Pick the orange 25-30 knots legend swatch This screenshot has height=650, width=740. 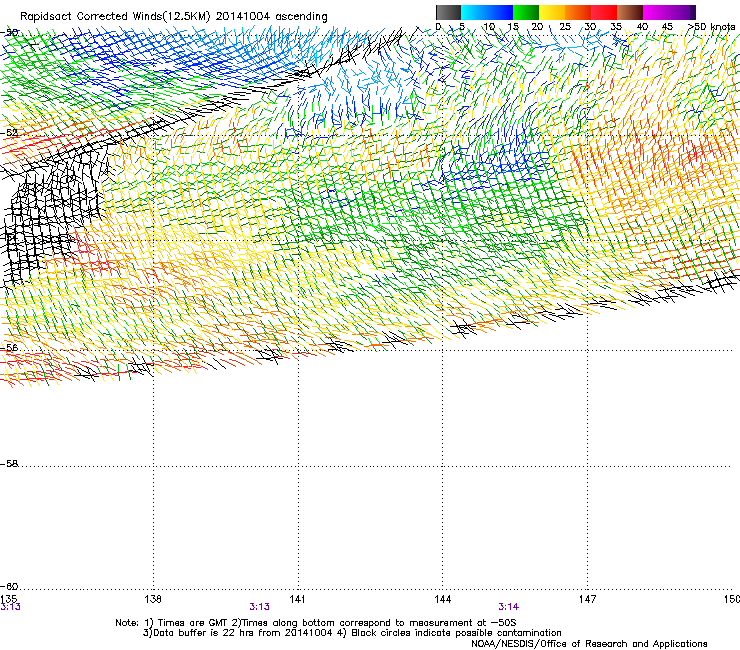[x=578, y=12]
